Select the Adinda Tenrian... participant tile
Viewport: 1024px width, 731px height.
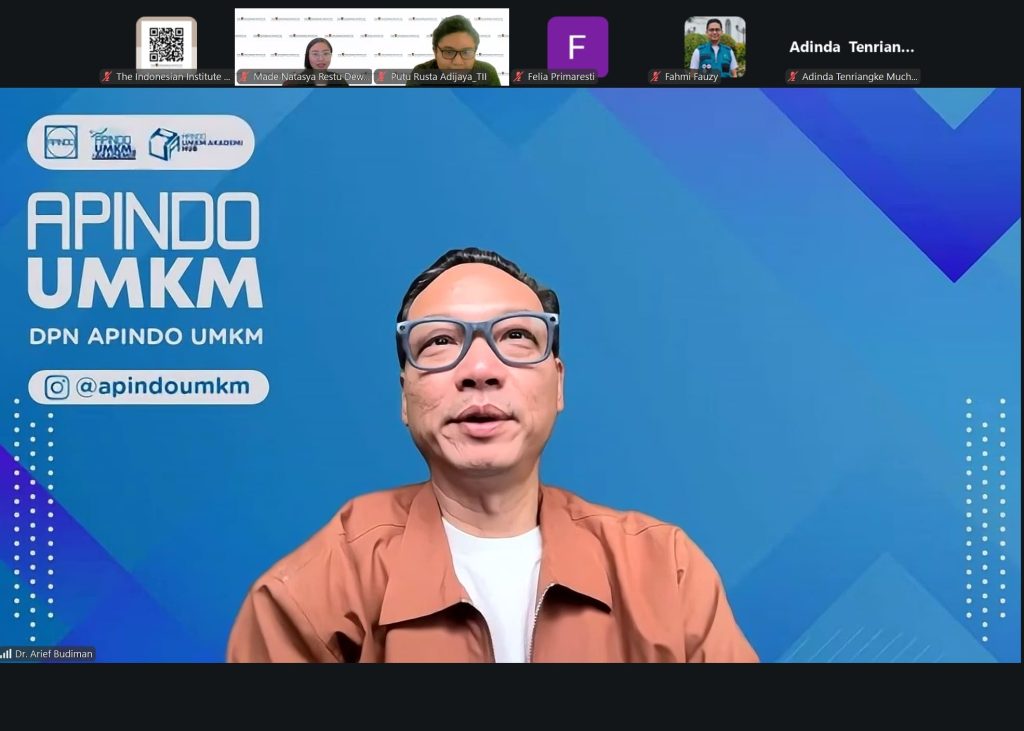point(851,47)
